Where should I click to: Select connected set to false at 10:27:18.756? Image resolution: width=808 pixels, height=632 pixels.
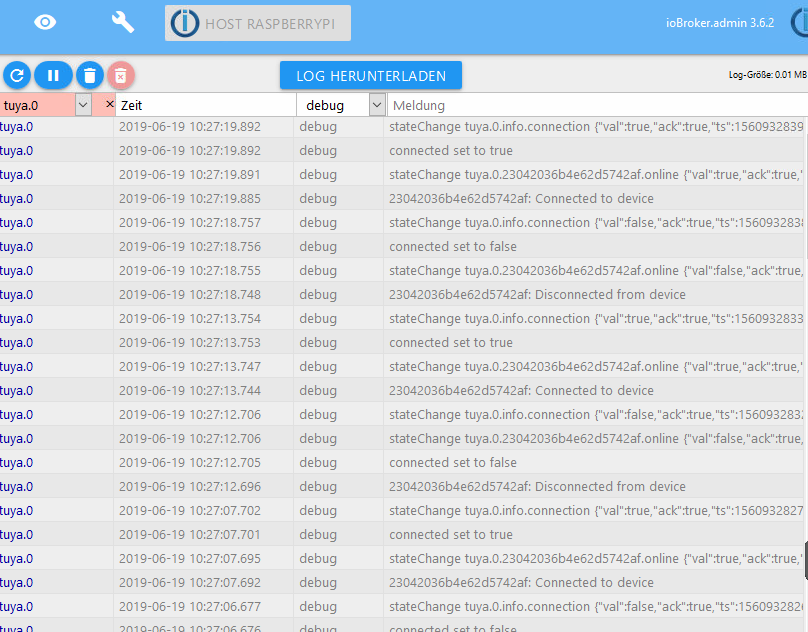coord(452,246)
